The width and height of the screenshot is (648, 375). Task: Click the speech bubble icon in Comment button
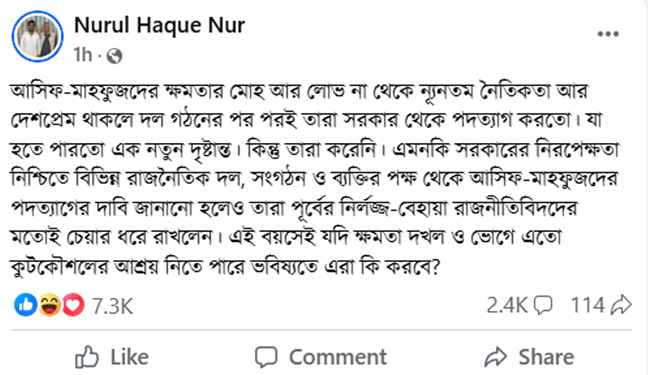(x=266, y=357)
